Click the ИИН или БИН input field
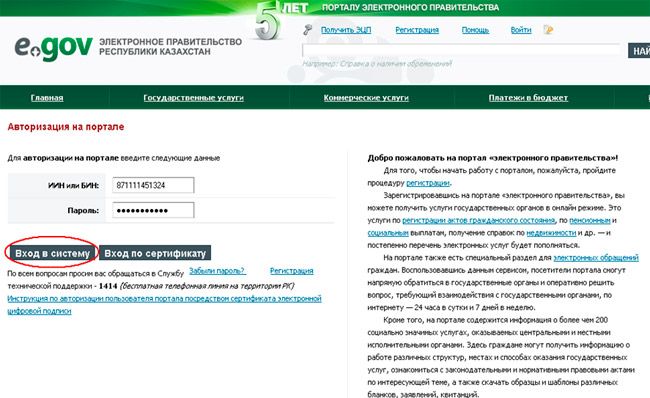This screenshot has height=398, width=650. [x=153, y=185]
